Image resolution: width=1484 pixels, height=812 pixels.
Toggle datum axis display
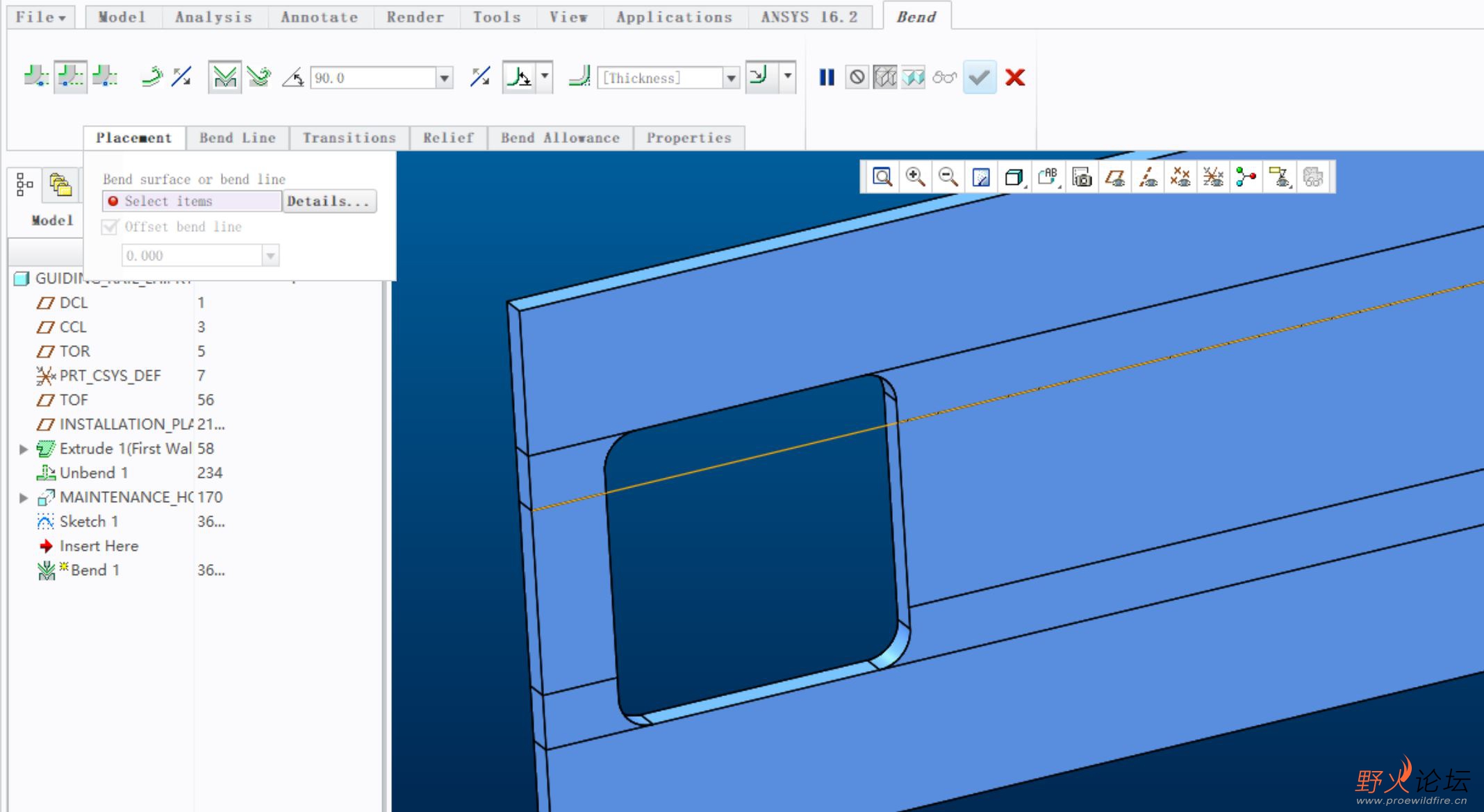coord(1148,177)
